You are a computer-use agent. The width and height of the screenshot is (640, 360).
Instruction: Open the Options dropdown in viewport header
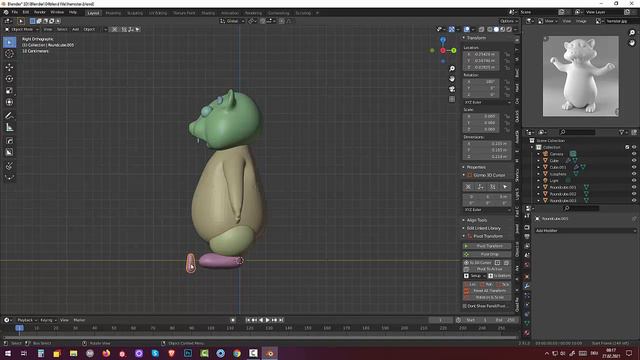(x=509, y=21)
